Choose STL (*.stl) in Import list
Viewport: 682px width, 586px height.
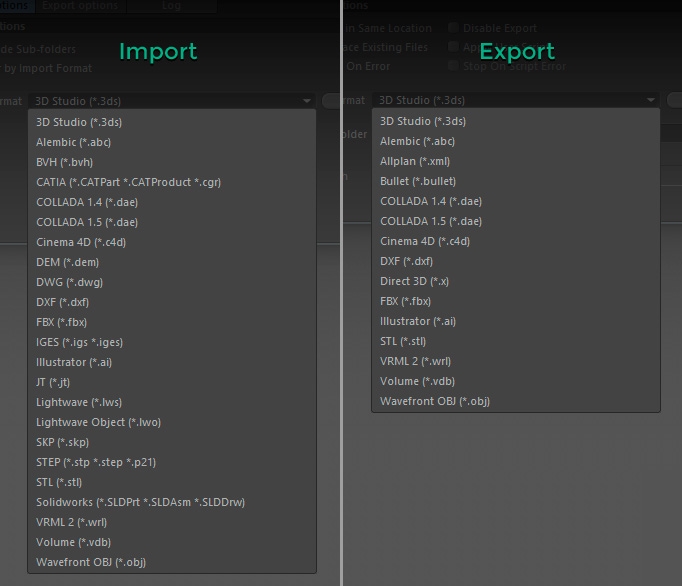[x=172, y=482]
